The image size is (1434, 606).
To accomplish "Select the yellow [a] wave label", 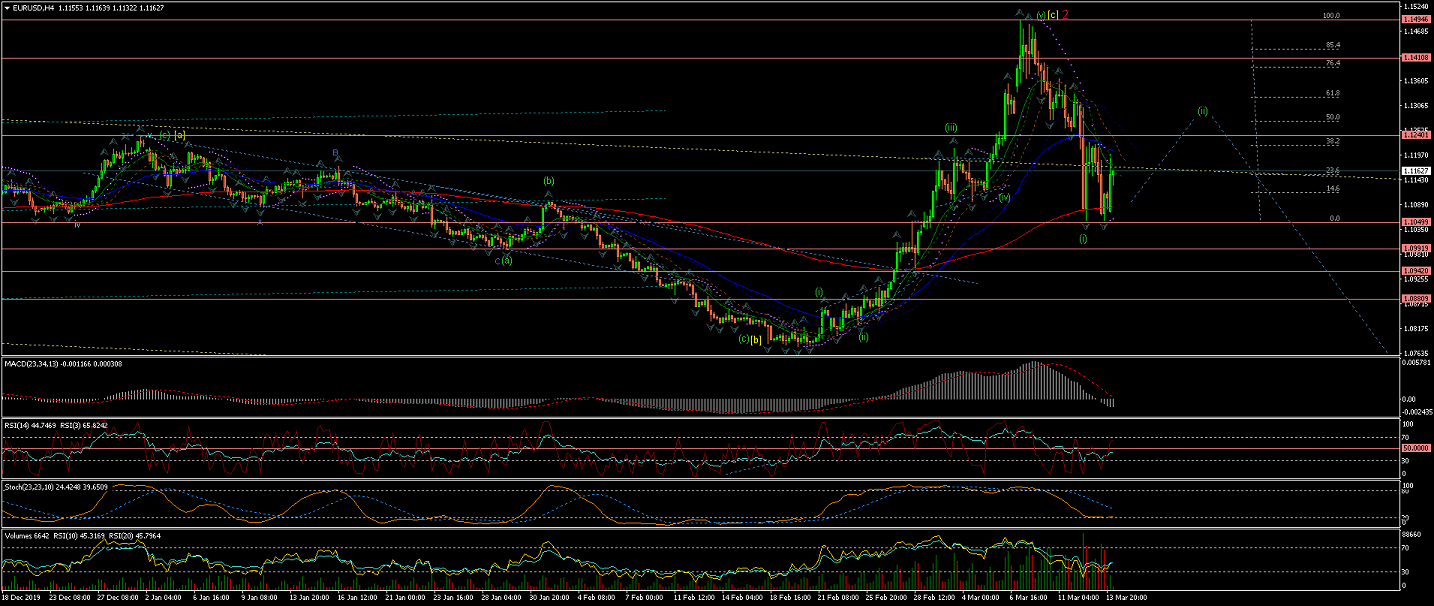I will [x=179, y=134].
